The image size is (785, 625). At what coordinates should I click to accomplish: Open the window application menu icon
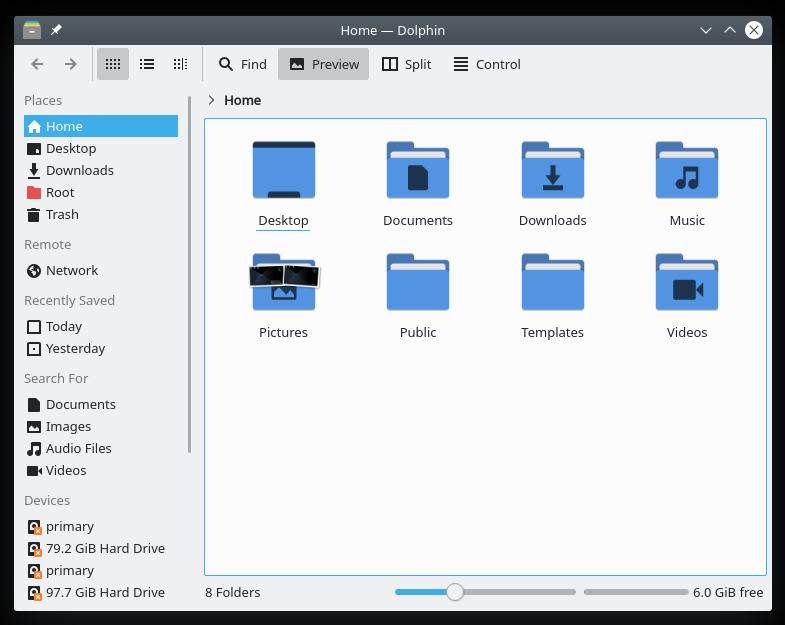click(x=32, y=30)
